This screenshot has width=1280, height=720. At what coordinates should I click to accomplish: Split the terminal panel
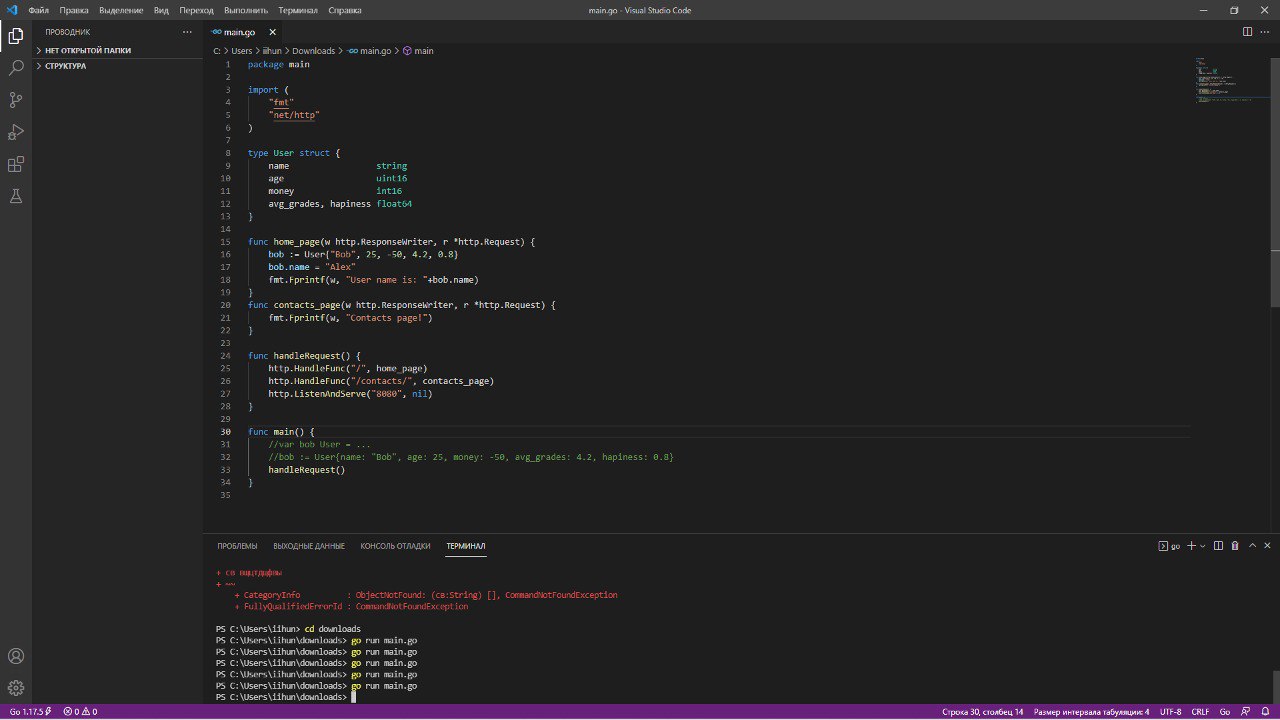click(x=1218, y=546)
